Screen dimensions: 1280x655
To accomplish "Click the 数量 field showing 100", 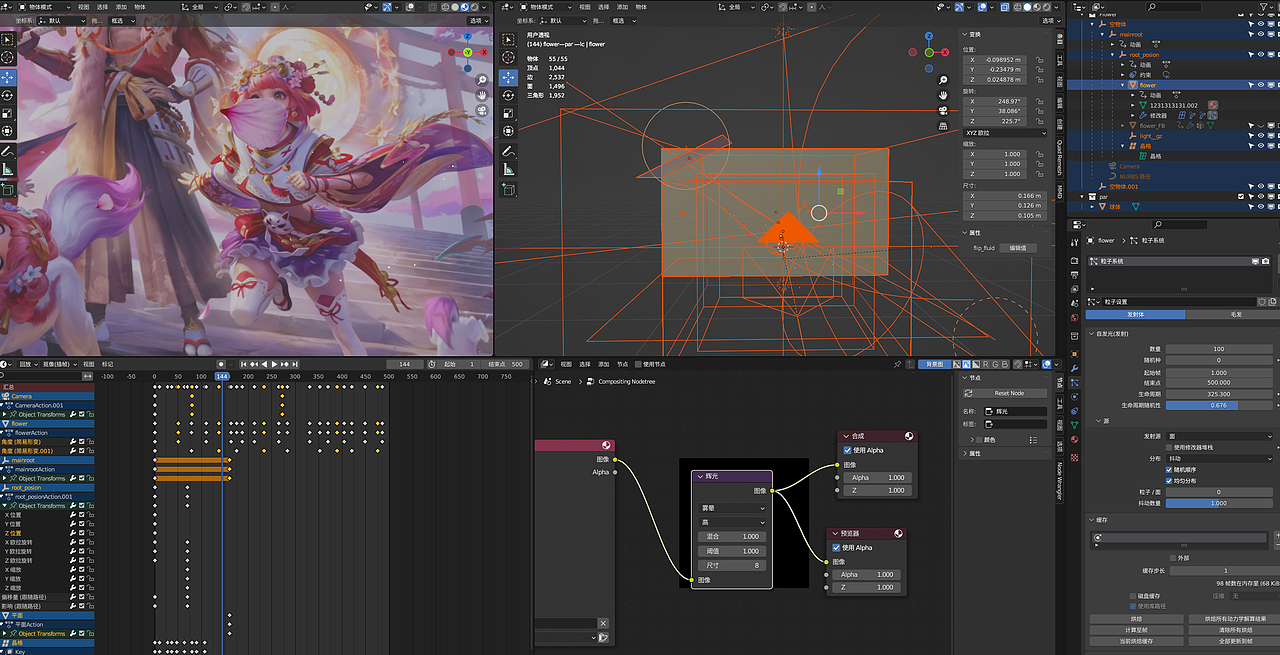I will (x=1220, y=349).
